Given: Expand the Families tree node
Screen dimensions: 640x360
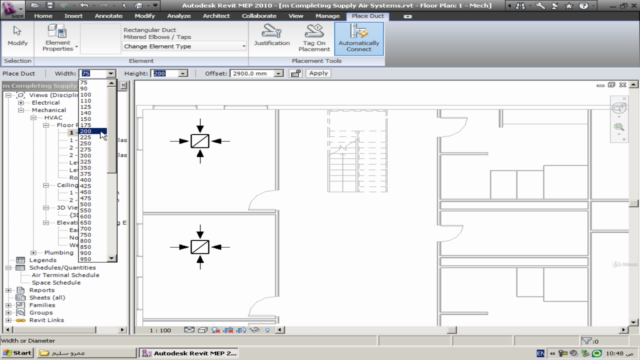Looking at the screenshot, I should [x=9, y=305].
